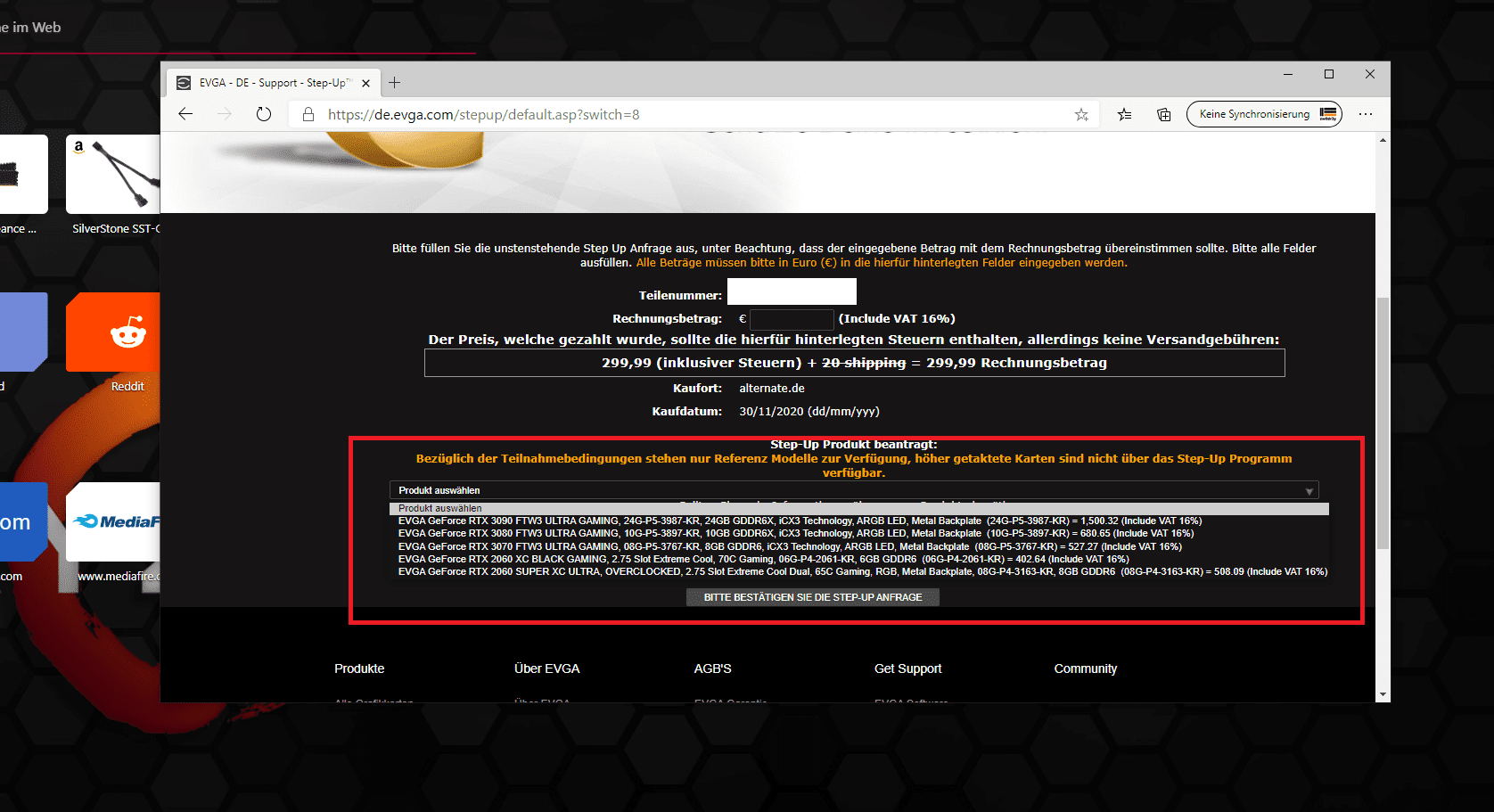Click the scrollbar down arrow

(x=1383, y=694)
